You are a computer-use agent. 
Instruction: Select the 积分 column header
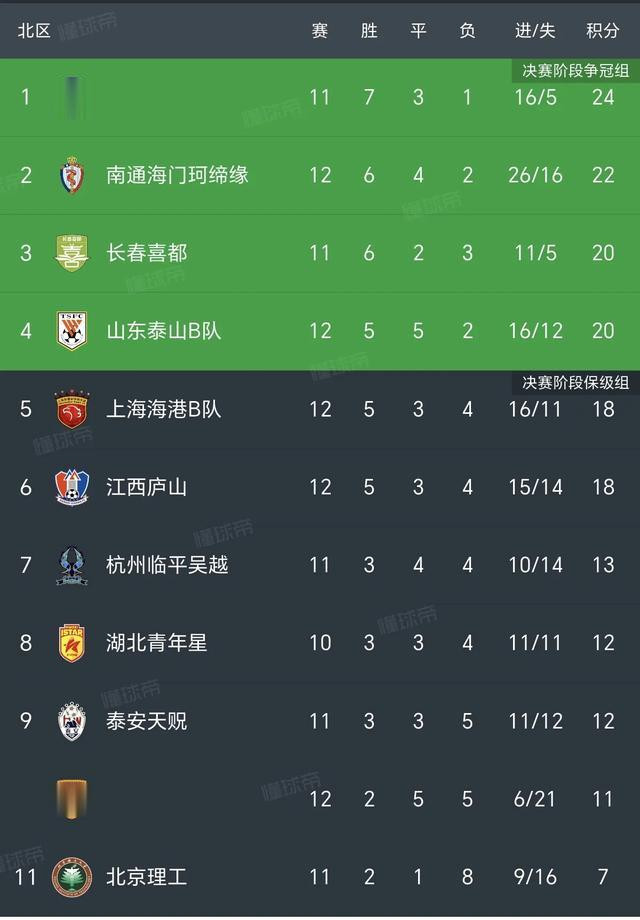pyautogui.click(x=603, y=31)
